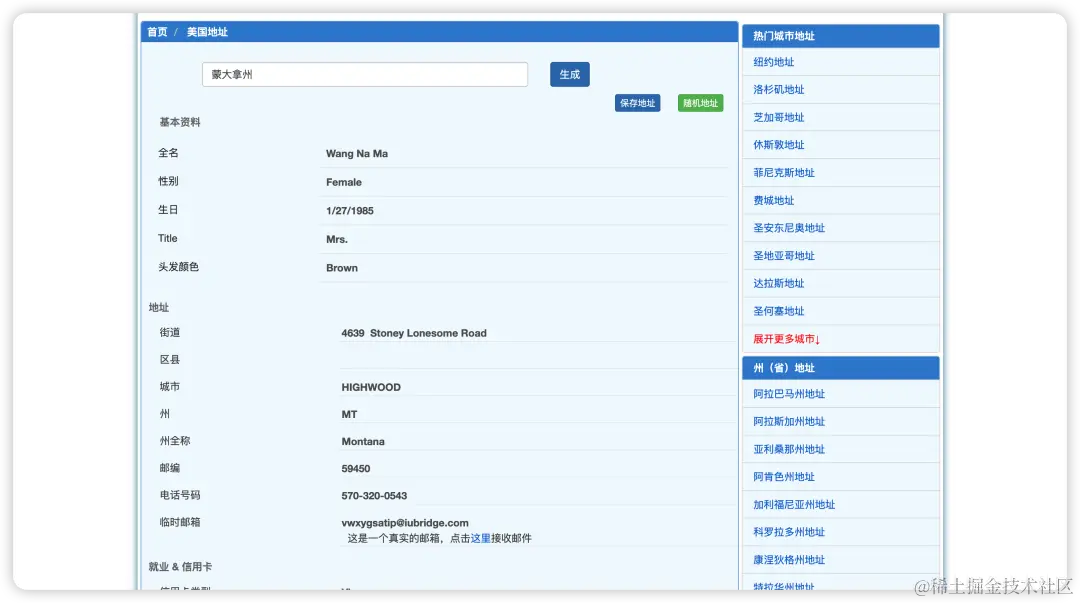Viewport: 1080px width, 603px height.
Task: Focus the 蒙大拿州 search input field
Action: pos(365,74)
